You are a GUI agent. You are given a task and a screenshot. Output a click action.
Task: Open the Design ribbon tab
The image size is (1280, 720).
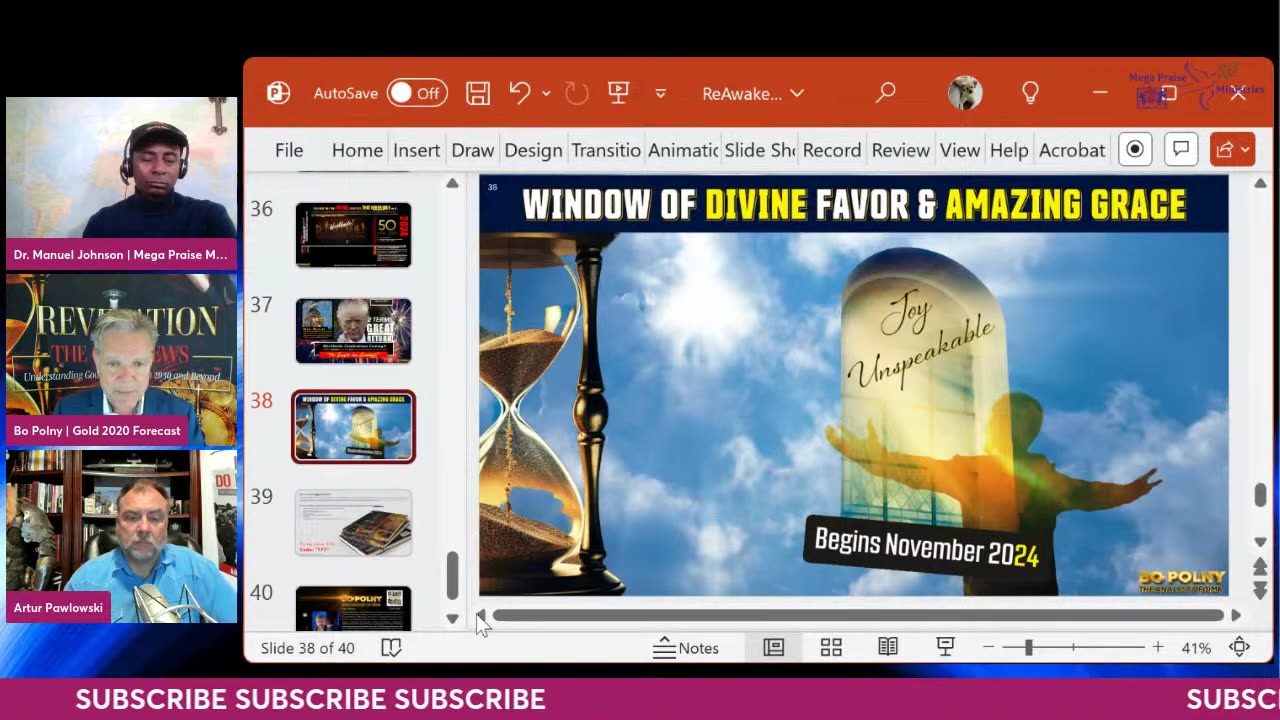pos(533,150)
